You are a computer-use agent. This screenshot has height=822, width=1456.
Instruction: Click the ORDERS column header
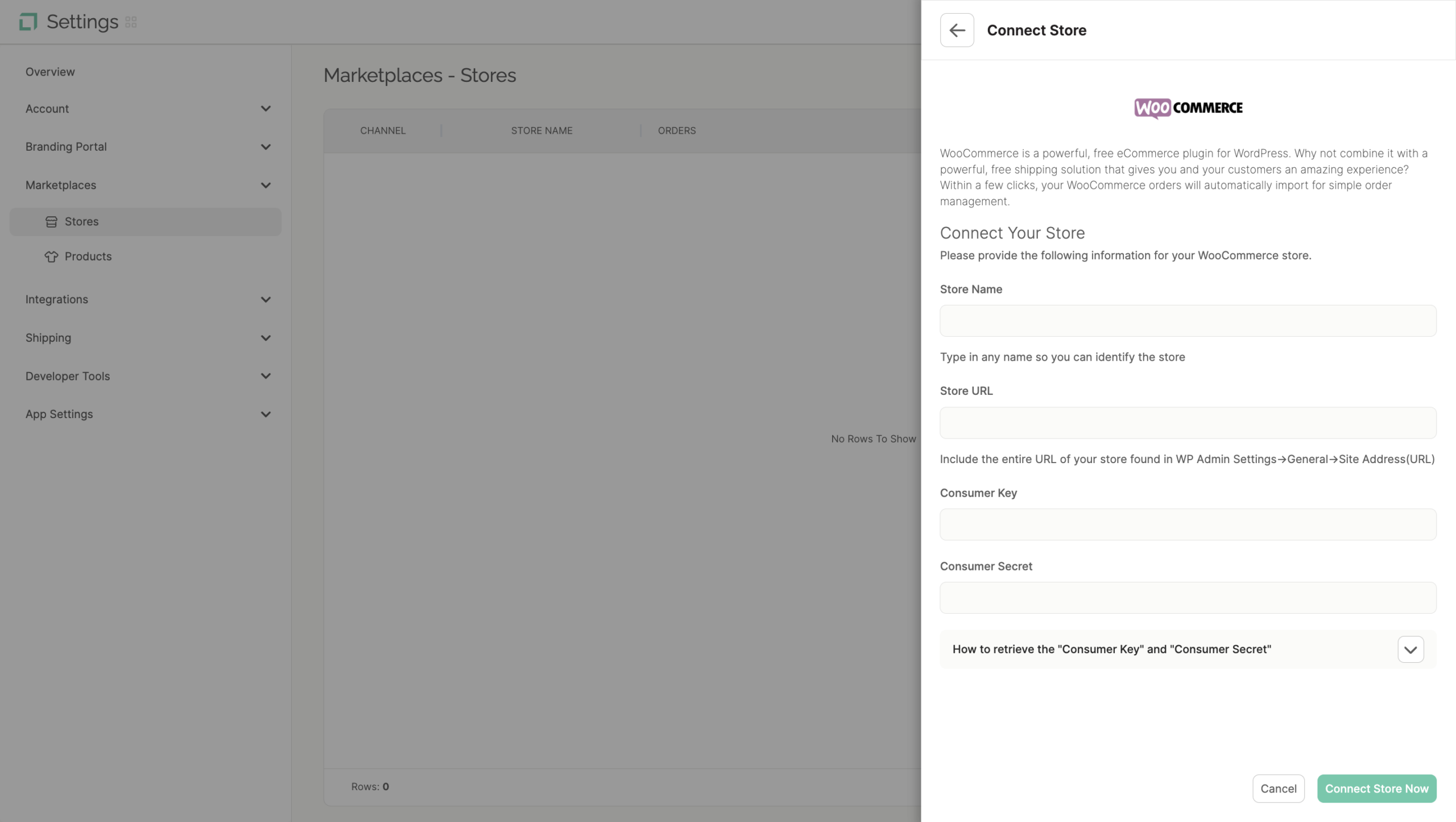click(677, 131)
